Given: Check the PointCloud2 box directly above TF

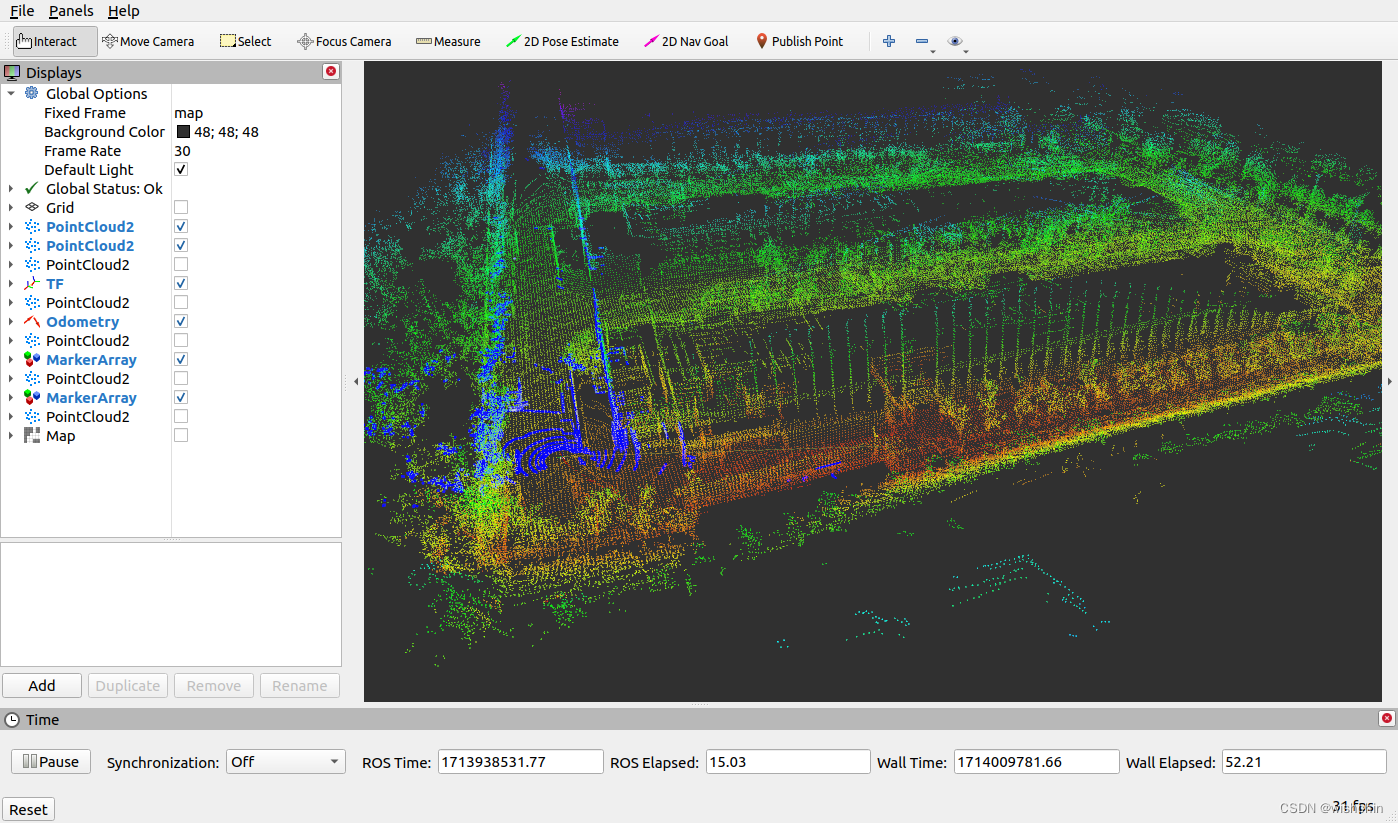Looking at the screenshot, I should coord(181,264).
